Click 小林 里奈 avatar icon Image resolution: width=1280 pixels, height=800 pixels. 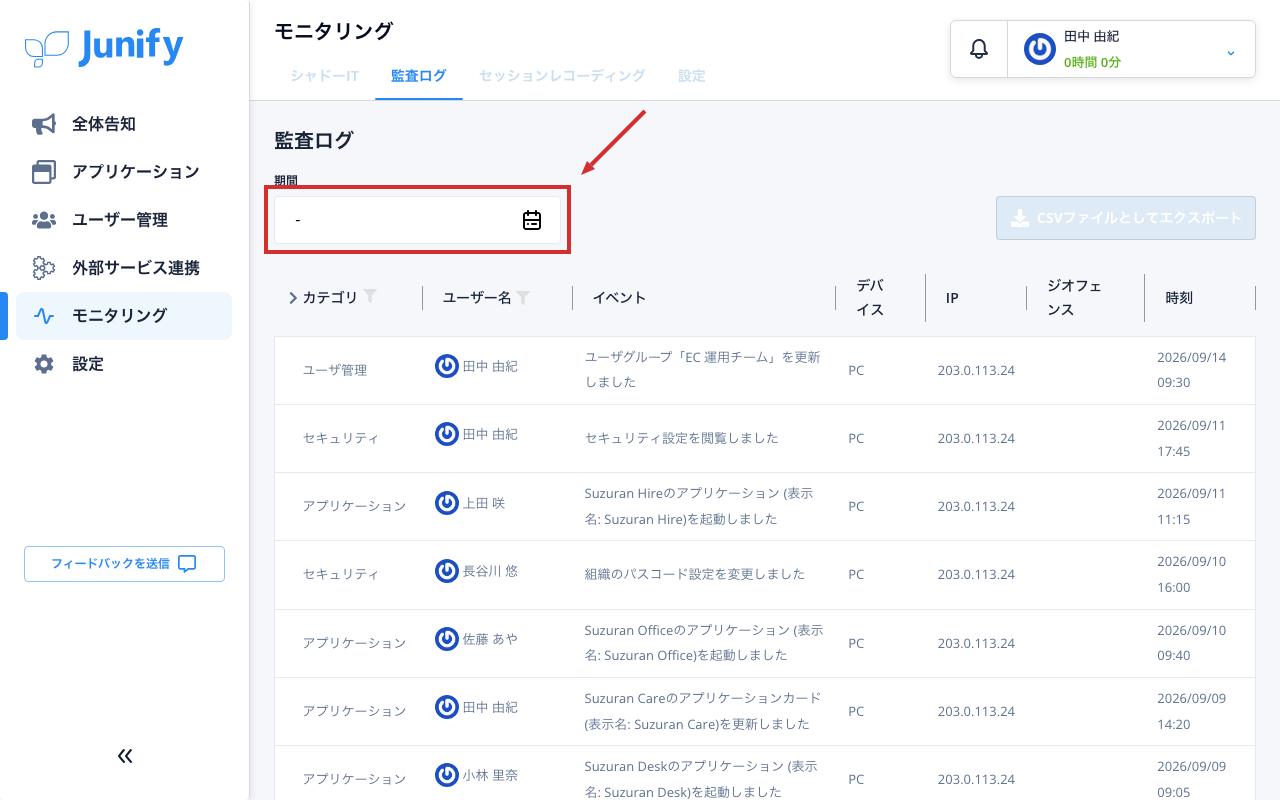[x=447, y=775]
